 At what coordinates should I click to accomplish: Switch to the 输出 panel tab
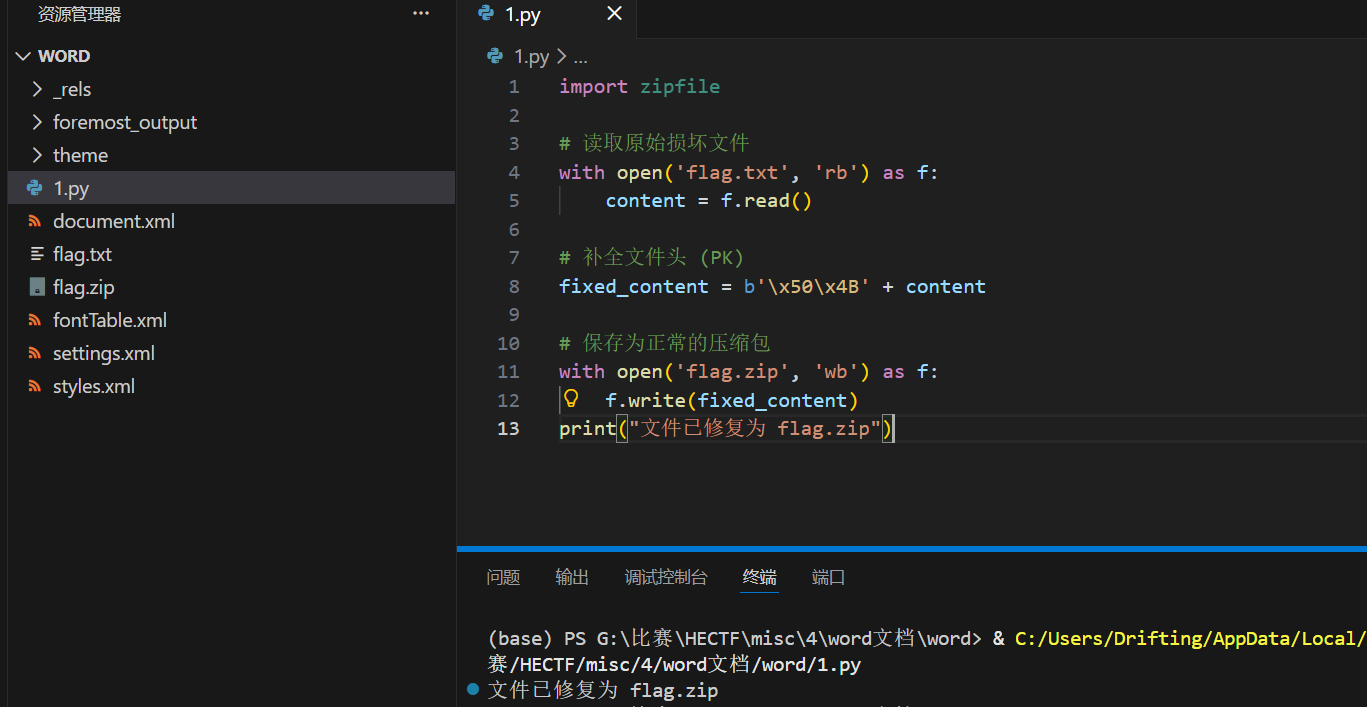(571, 577)
